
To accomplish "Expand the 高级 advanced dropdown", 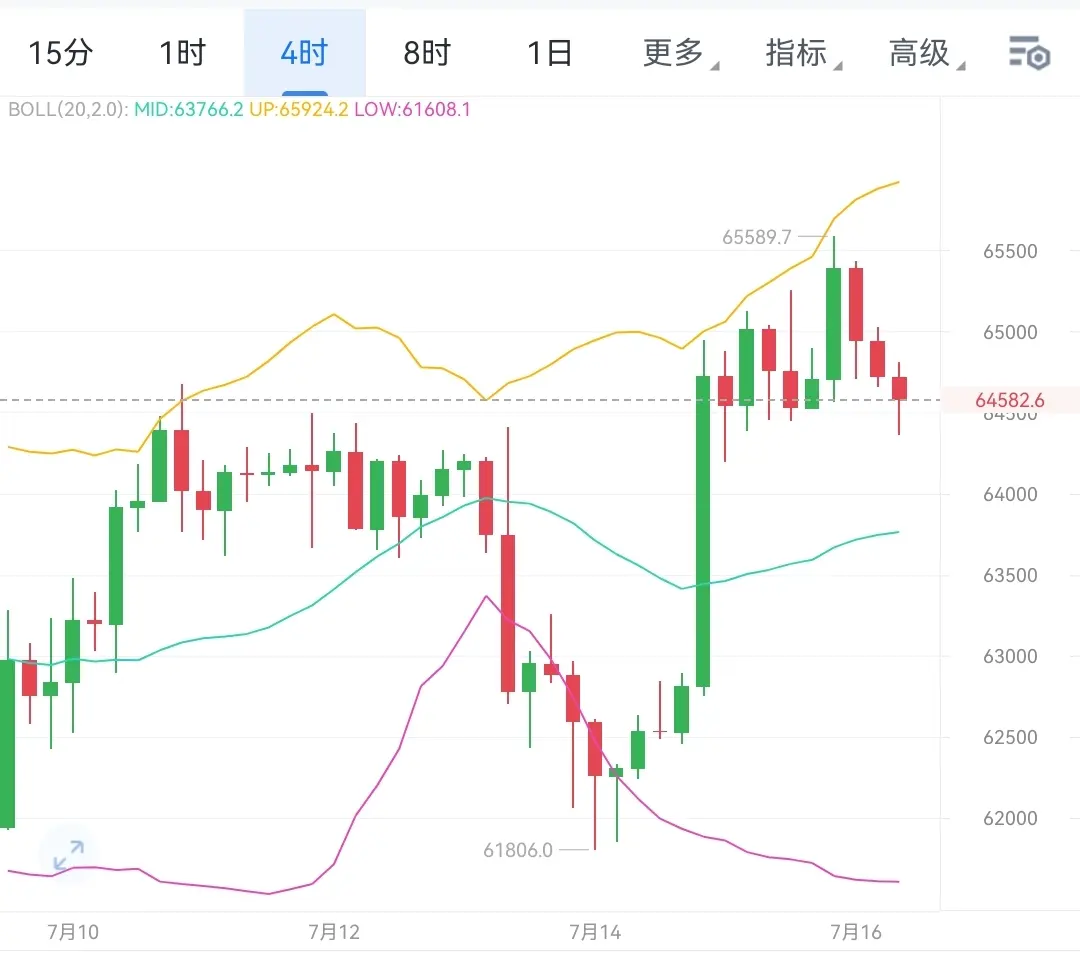I will (x=926, y=53).
